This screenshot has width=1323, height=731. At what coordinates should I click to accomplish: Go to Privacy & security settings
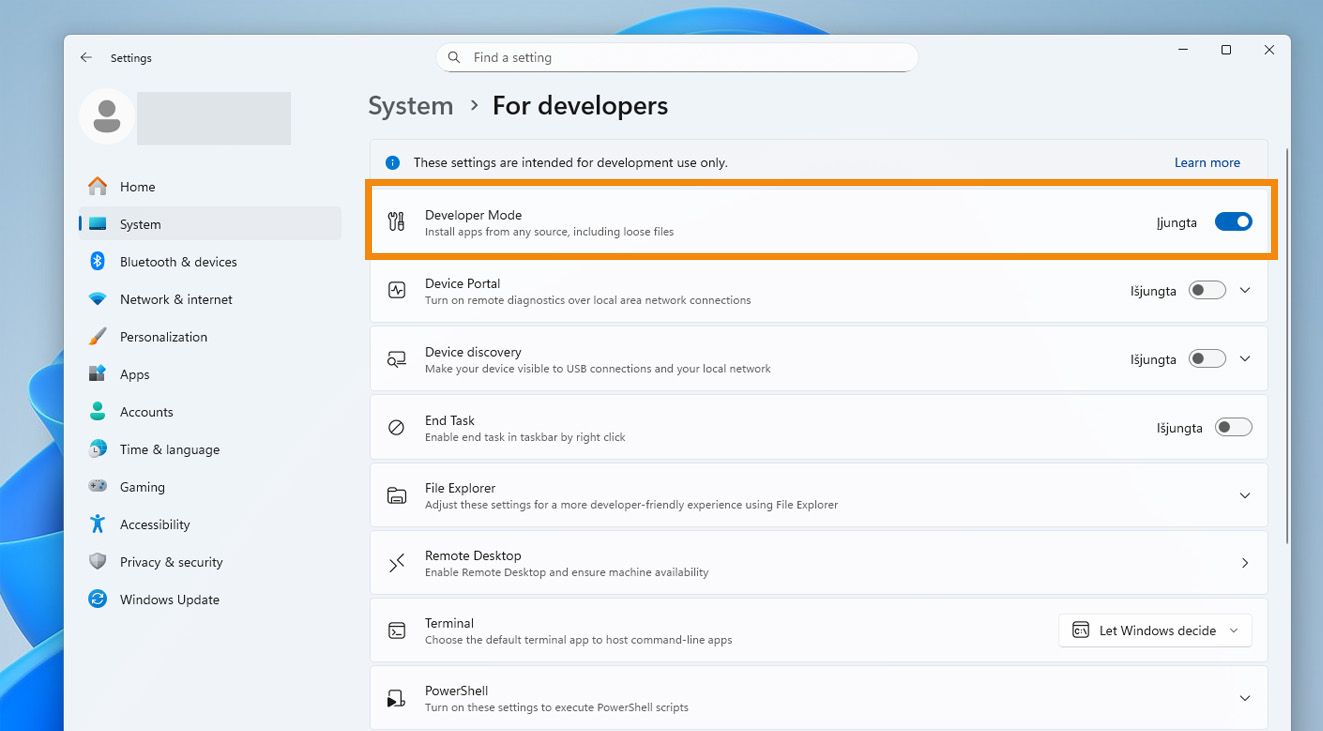coord(171,562)
